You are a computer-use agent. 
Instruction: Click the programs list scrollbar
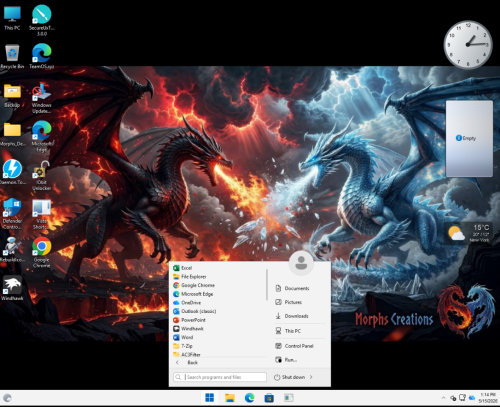267,285
